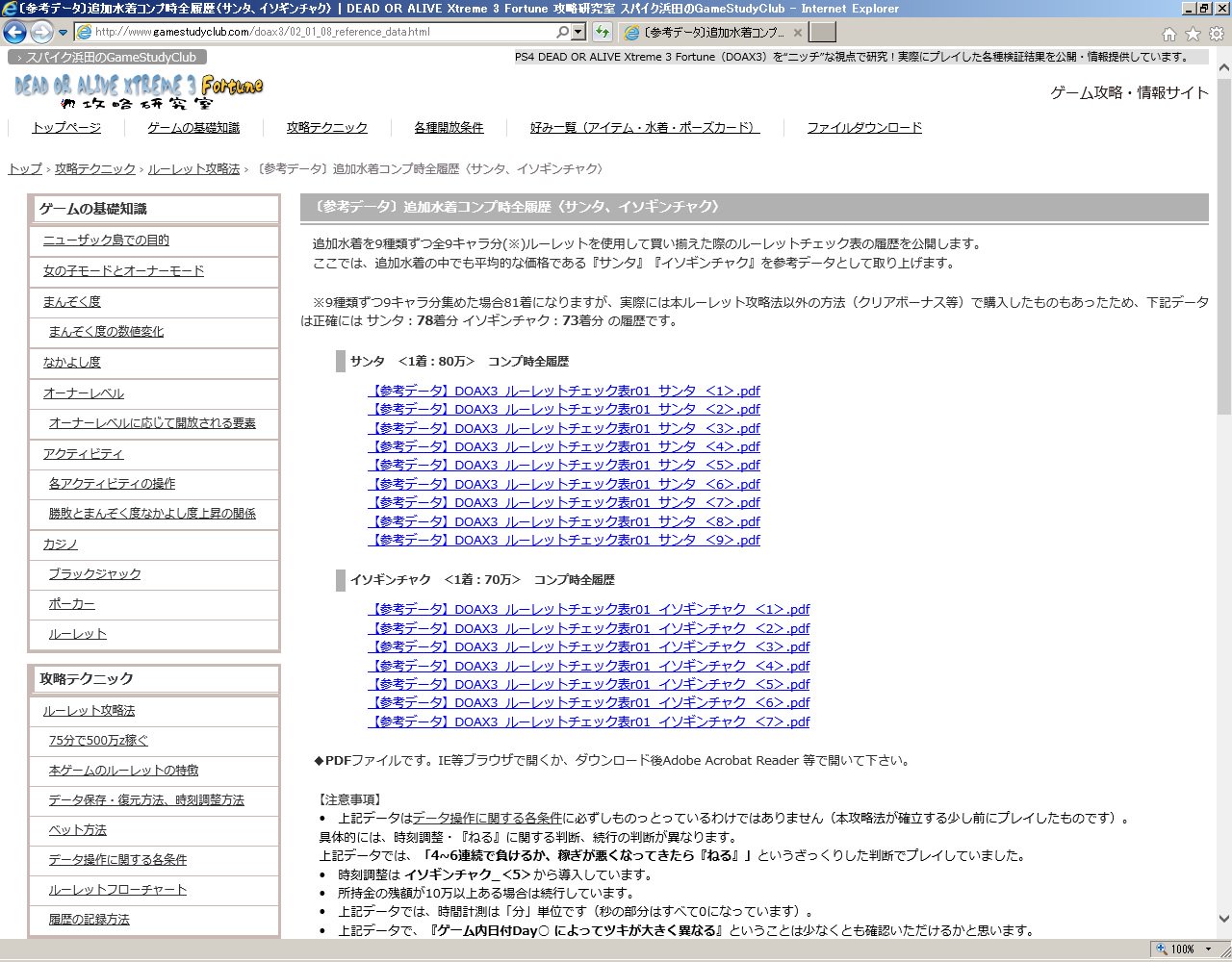Open イソギンチャク <1>.pdf reference file
Screen dimensions: 1232x962
[x=589, y=609]
